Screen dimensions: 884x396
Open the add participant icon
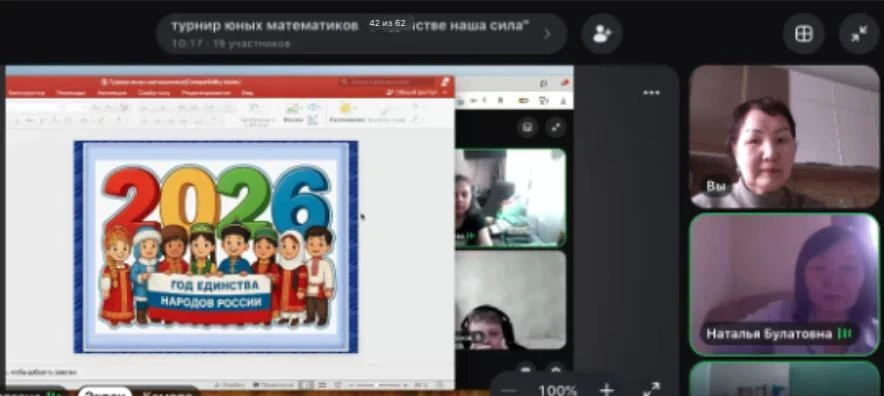602,34
